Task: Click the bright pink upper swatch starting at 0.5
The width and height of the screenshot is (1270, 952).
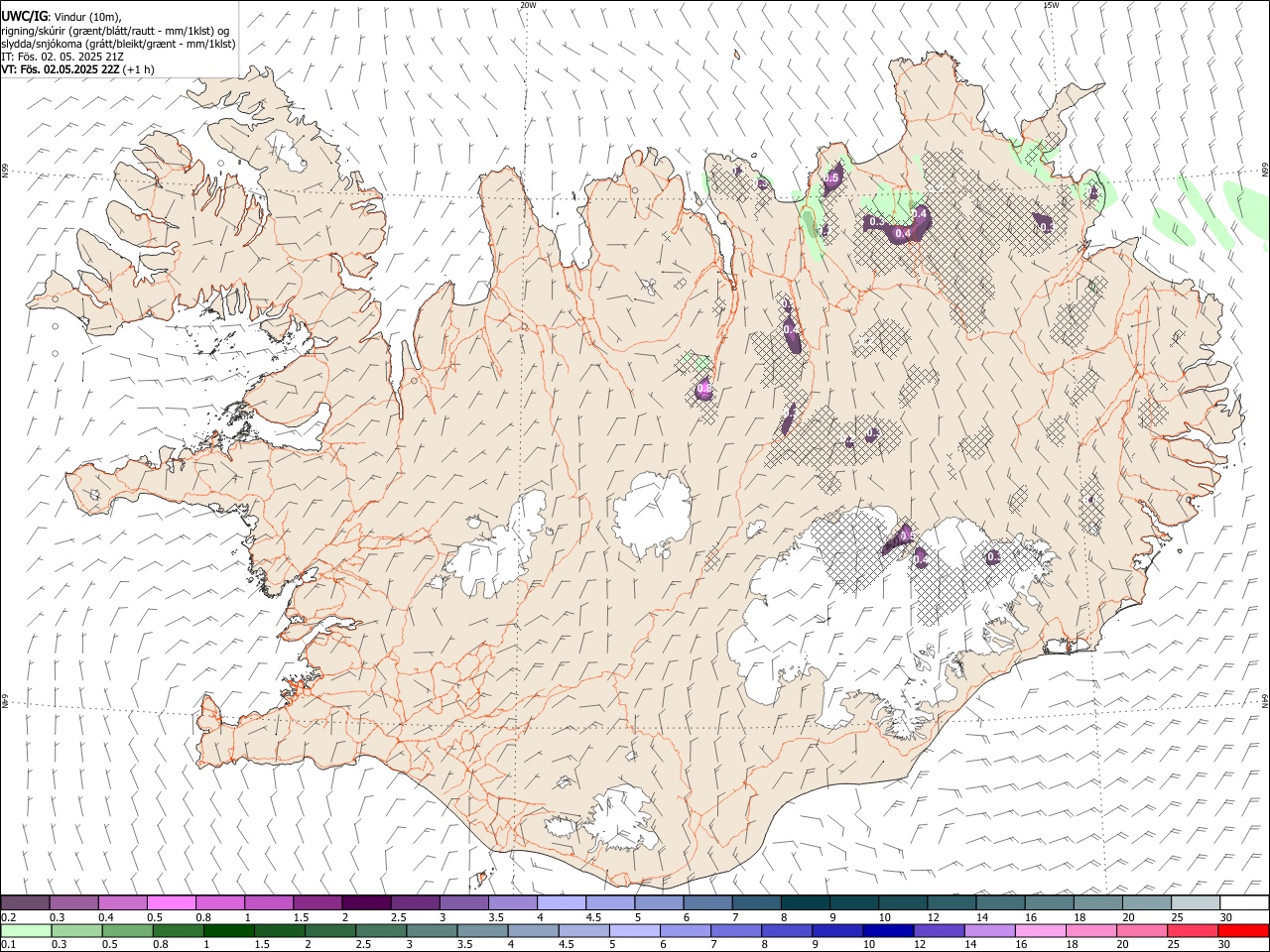Action: [x=172, y=902]
